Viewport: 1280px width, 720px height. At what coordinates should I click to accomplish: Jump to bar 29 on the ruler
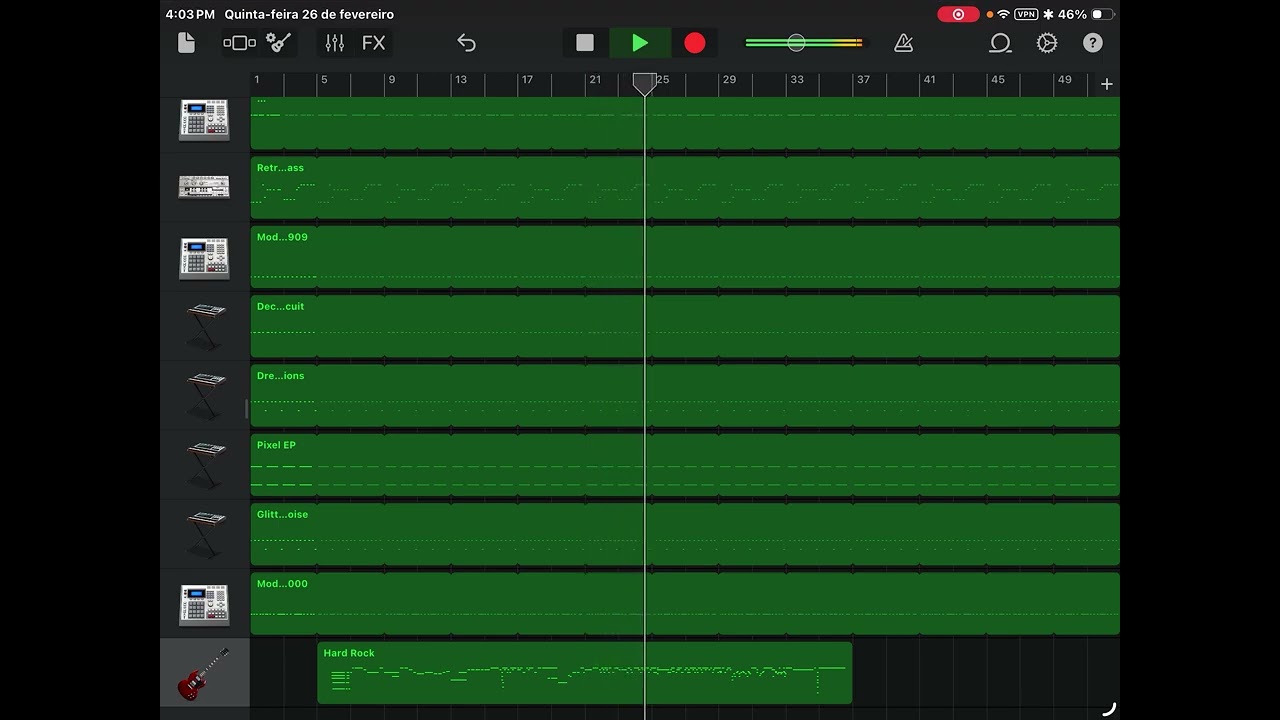[x=729, y=80]
